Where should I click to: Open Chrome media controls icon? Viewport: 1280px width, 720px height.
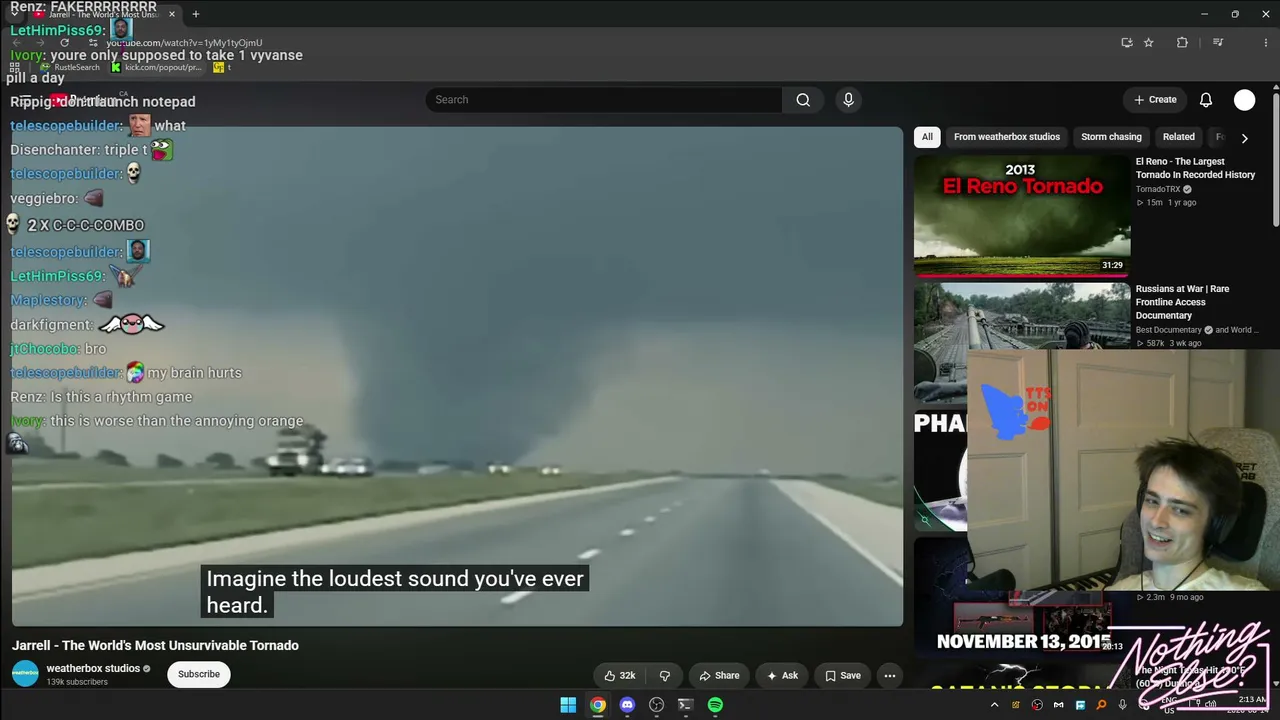tap(1218, 43)
